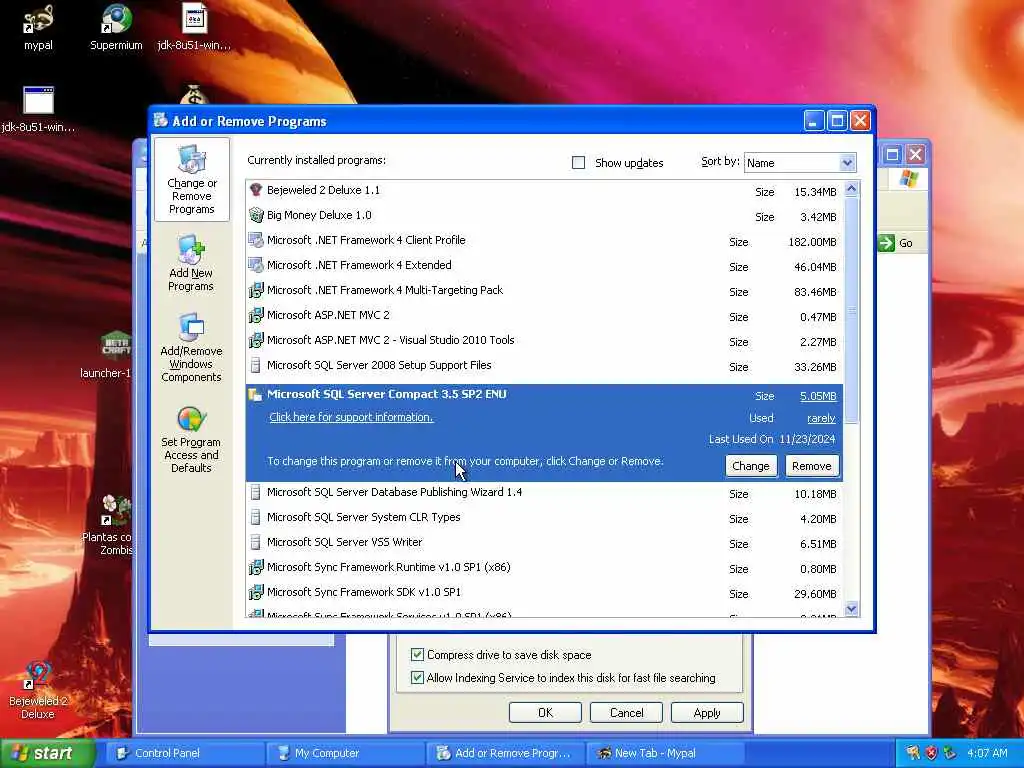The width and height of the screenshot is (1024, 768).
Task: Click the Microsoft ASP.NET MVC 2 icon
Action: pyautogui.click(x=256, y=315)
